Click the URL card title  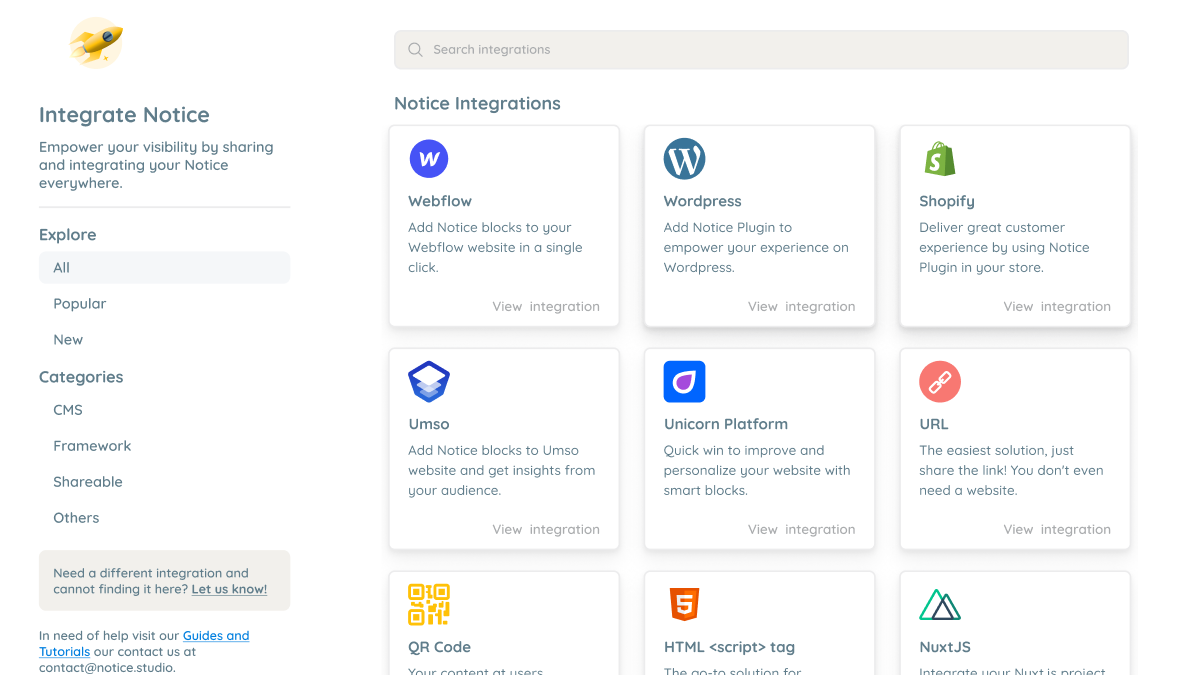point(934,424)
